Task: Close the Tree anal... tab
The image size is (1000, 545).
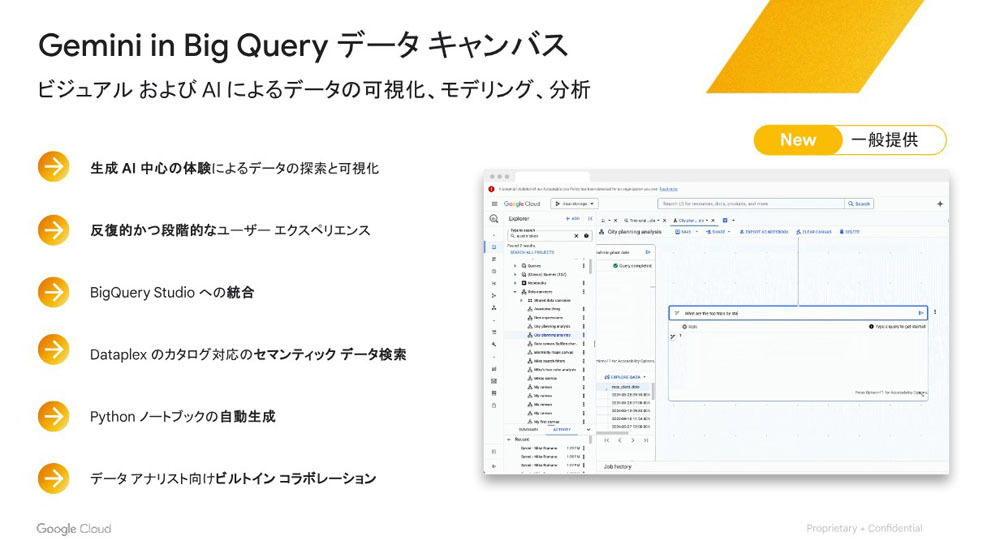Action: click(665, 221)
